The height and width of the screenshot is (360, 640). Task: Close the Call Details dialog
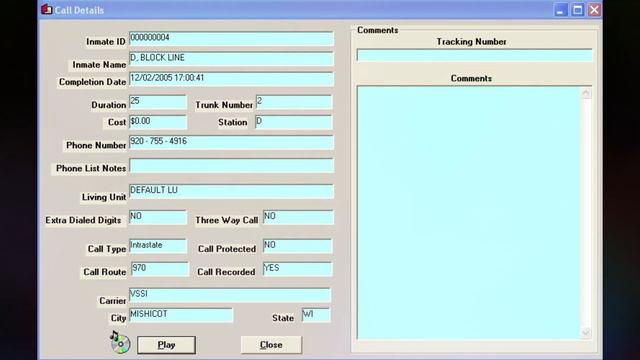pos(271,345)
